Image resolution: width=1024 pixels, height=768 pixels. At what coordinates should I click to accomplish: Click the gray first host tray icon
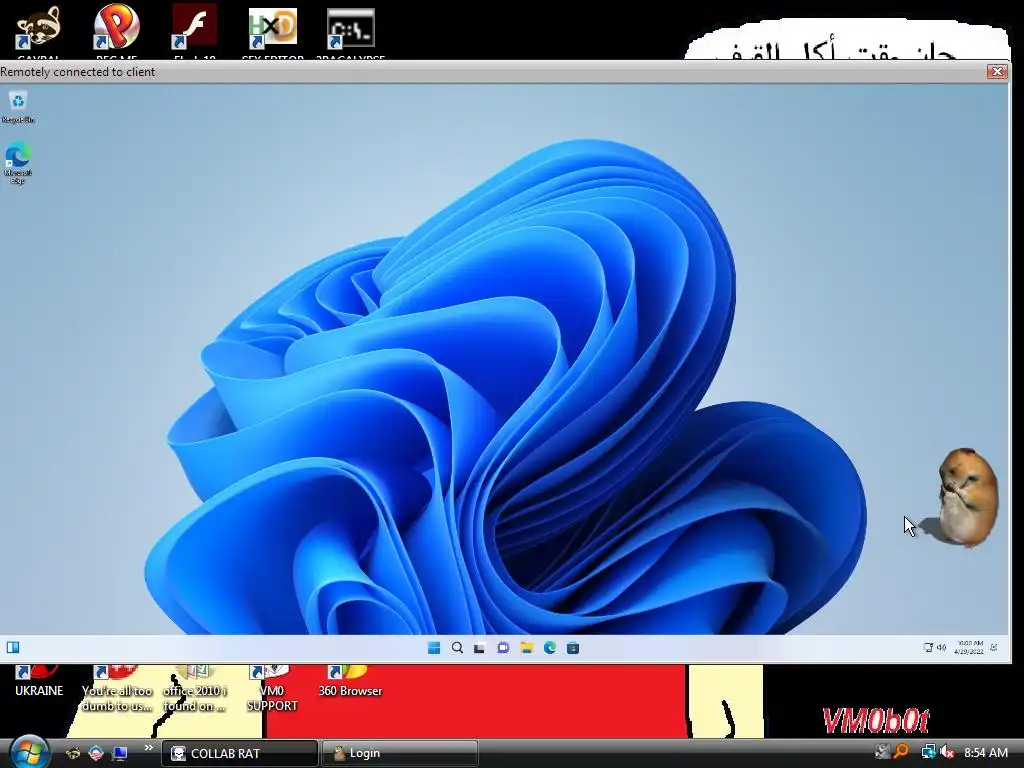[x=882, y=752]
